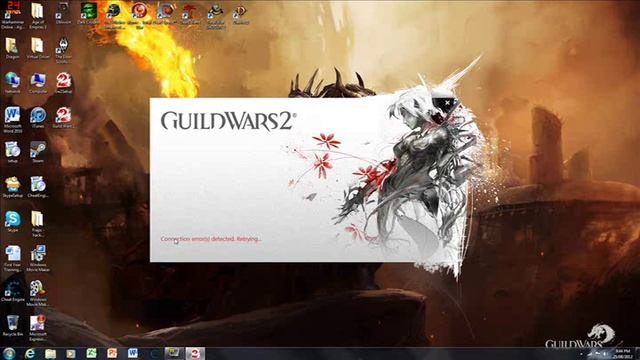Open the SkypeSetup installer icon
Screen dimensions: 640x360
click(12, 187)
